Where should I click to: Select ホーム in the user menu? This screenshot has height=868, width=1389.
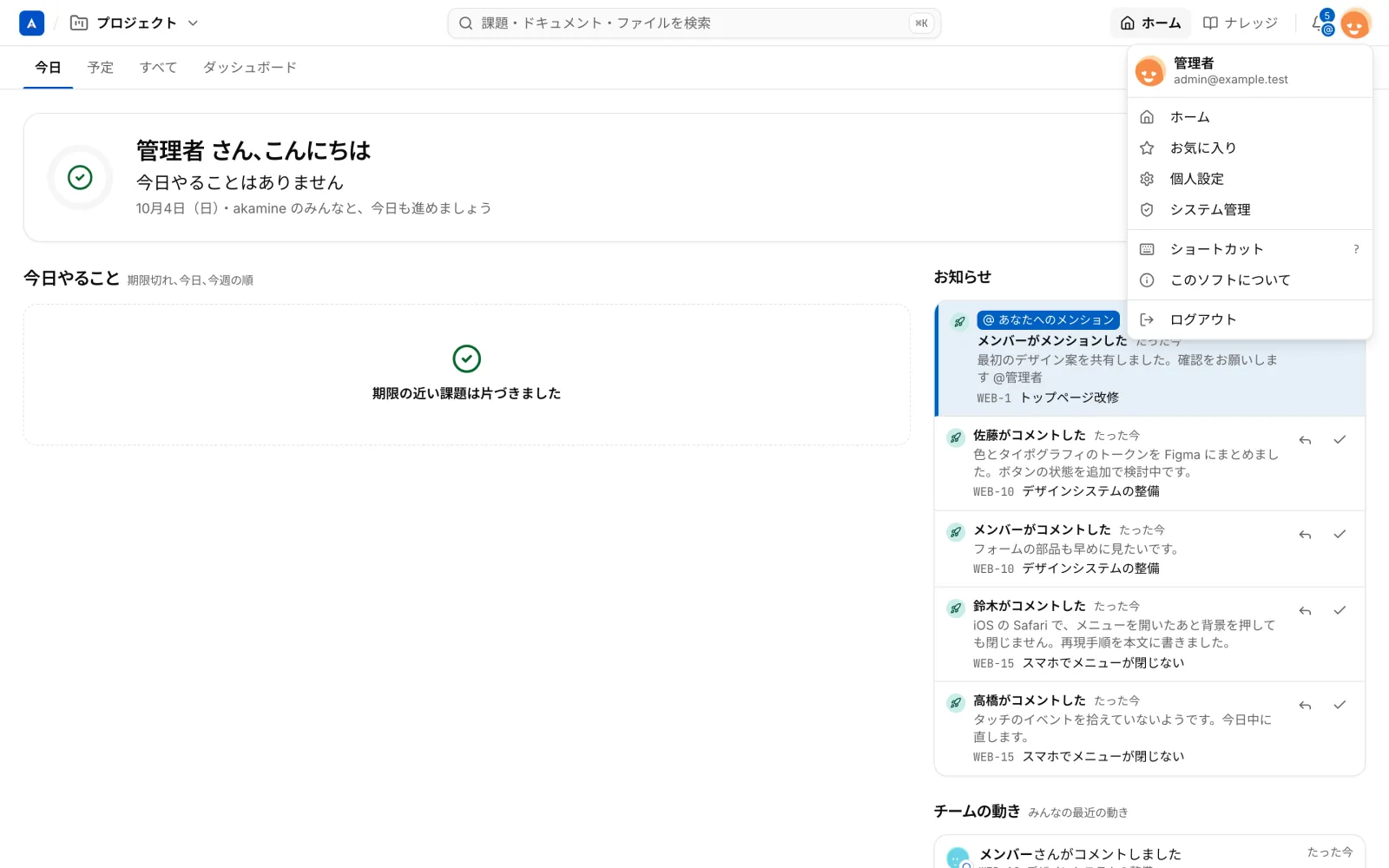(x=1249, y=117)
